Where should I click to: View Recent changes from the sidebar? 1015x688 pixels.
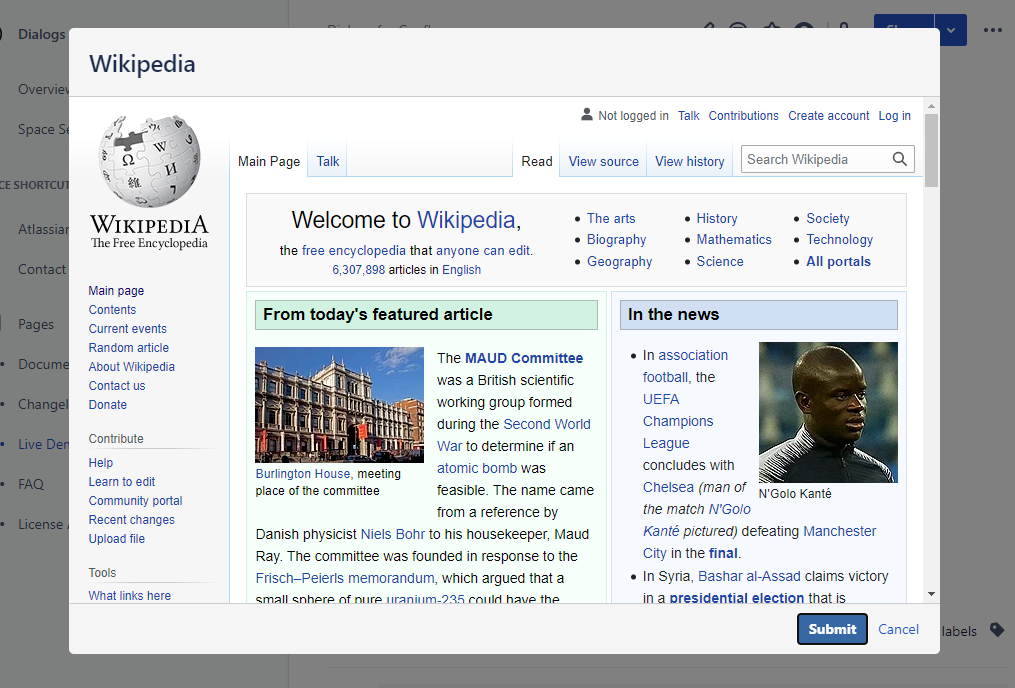(x=131, y=519)
